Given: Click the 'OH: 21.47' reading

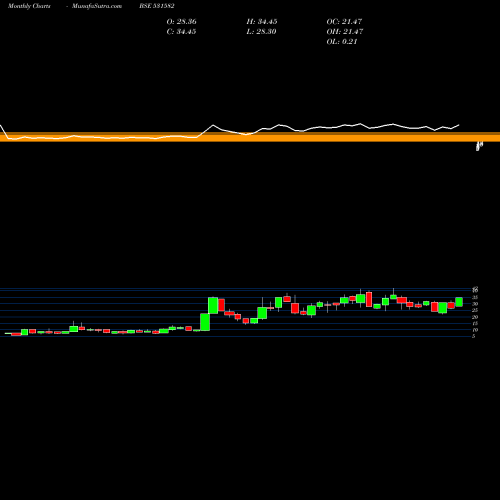Looking at the screenshot, I should (x=345, y=32).
